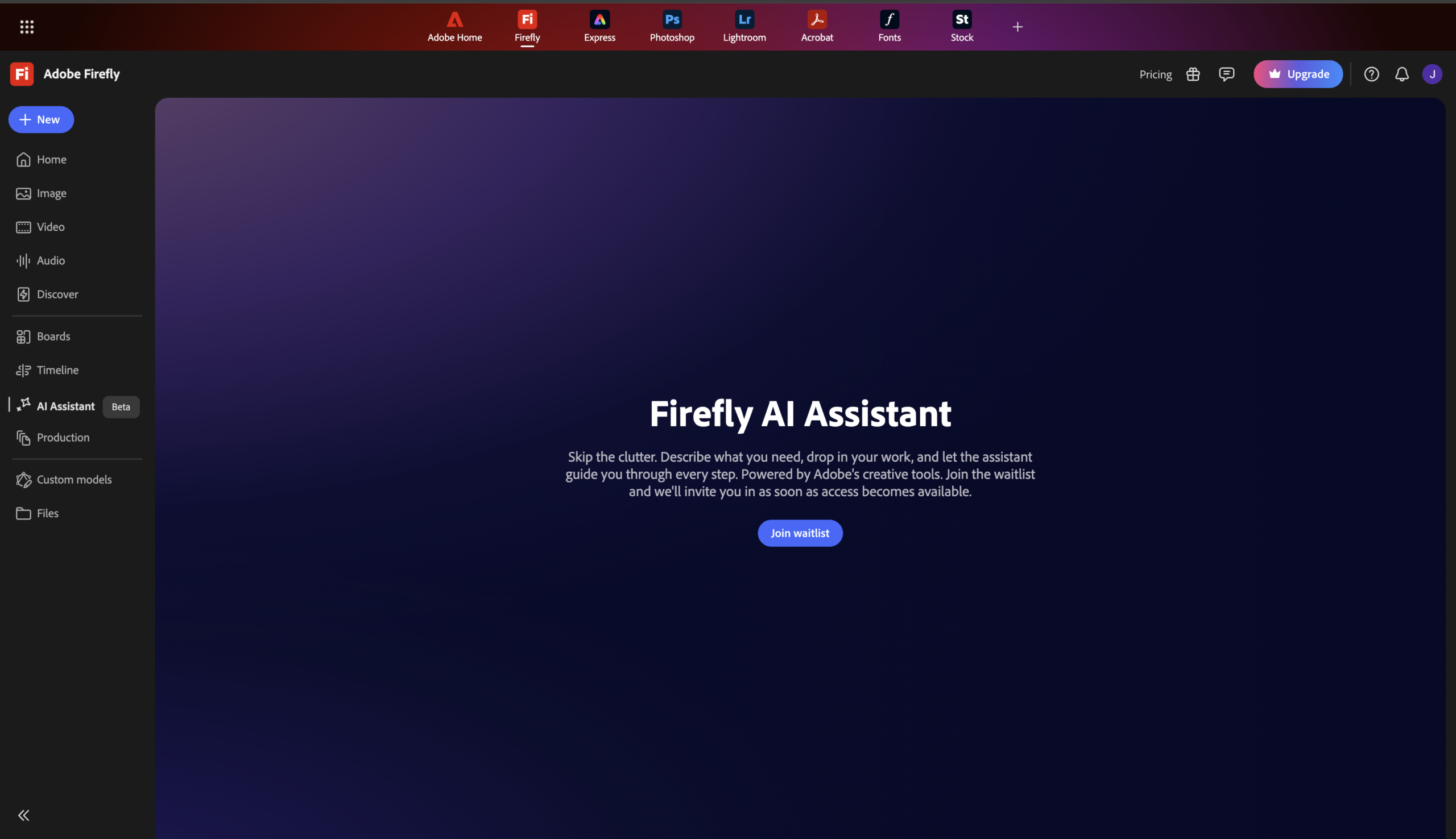This screenshot has width=1456, height=839.
Task: Open Boards in the sidebar
Action: point(43,337)
